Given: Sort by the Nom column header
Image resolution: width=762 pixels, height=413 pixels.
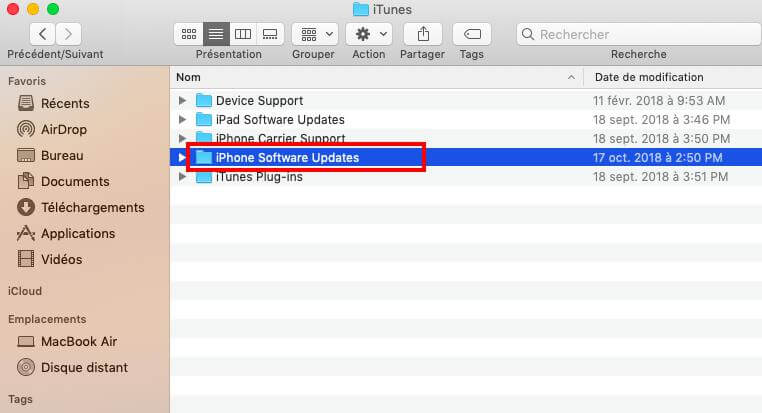Looking at the screenshot, I should [188, 77].
